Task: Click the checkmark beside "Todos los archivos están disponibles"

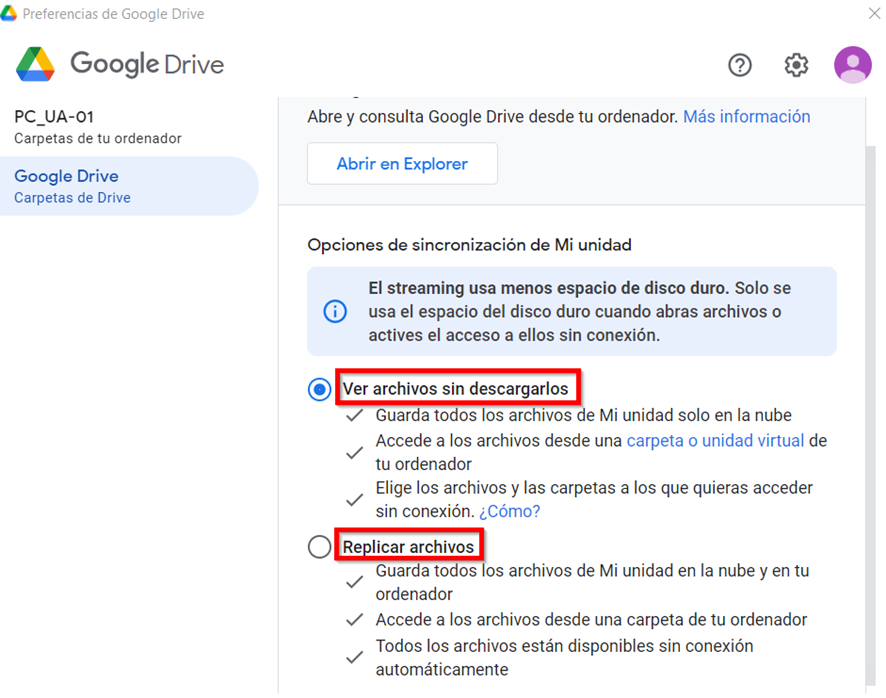Action: click(354, 658)
